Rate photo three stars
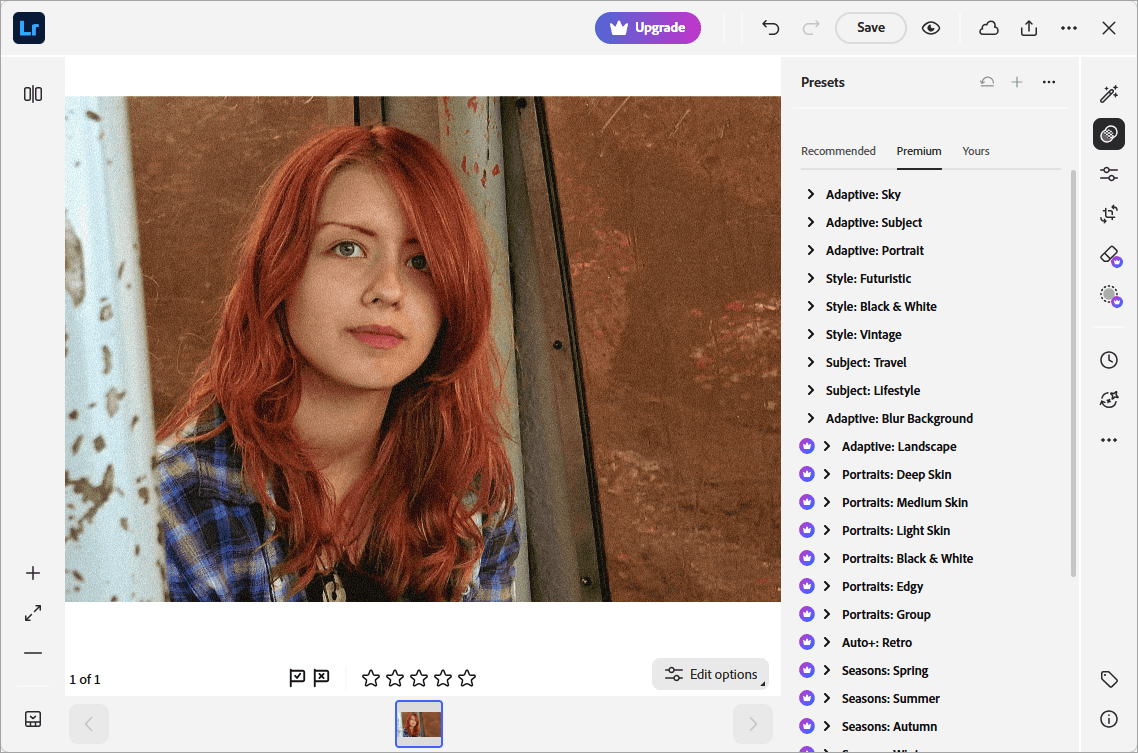Image resolution: width=1138 pixels, height=753 pixels. (419, 678)
